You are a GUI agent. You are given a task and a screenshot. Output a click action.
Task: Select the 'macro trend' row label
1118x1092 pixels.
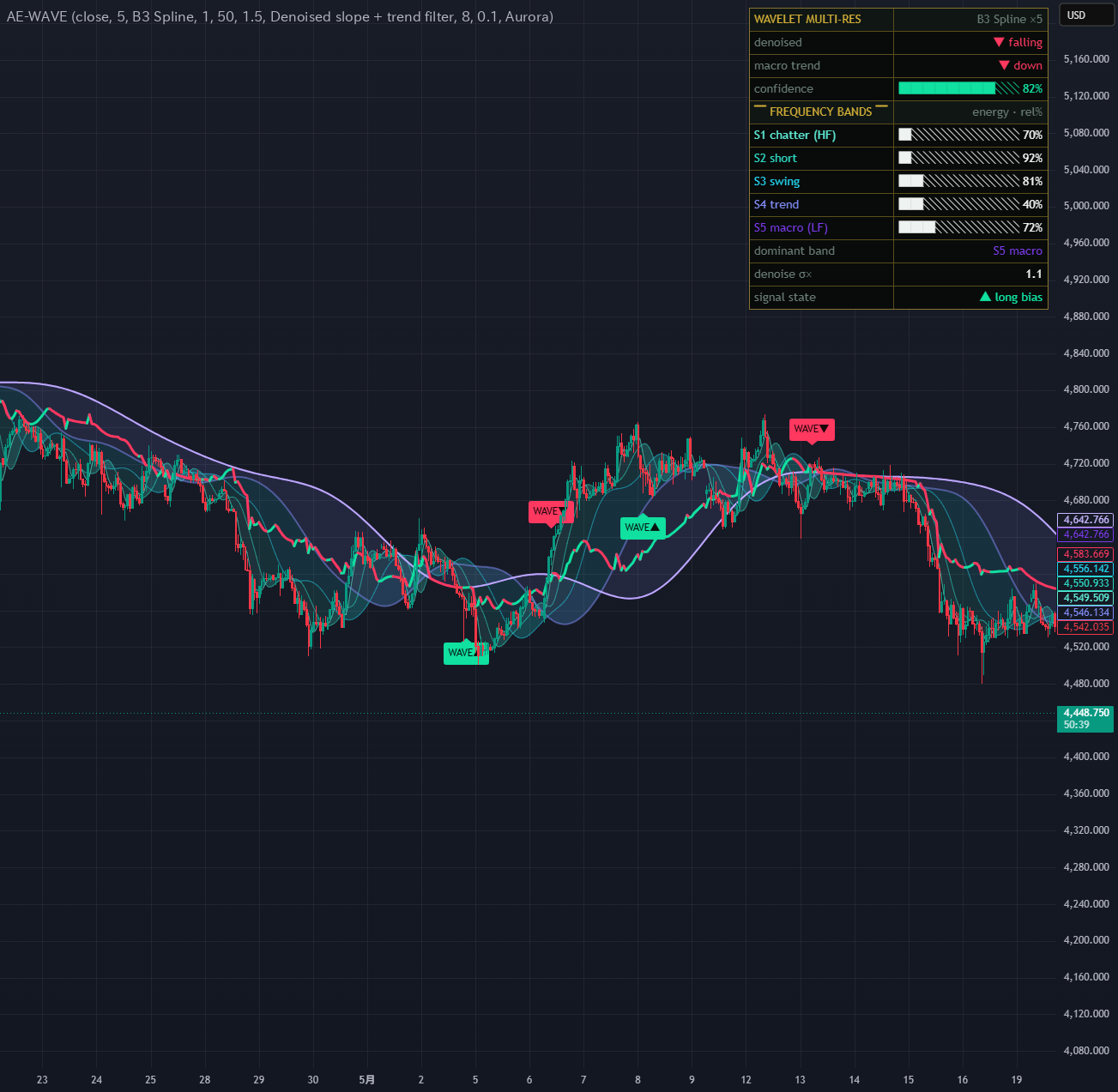point(787,65)
